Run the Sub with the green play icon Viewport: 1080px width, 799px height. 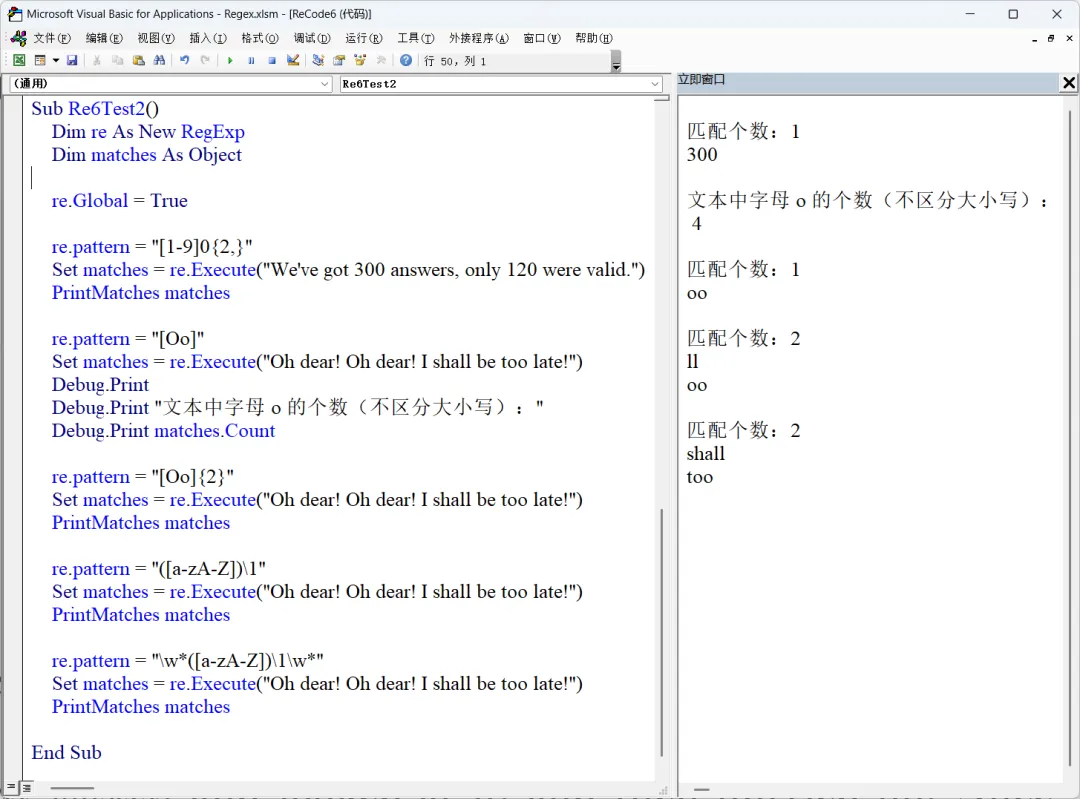230,61
